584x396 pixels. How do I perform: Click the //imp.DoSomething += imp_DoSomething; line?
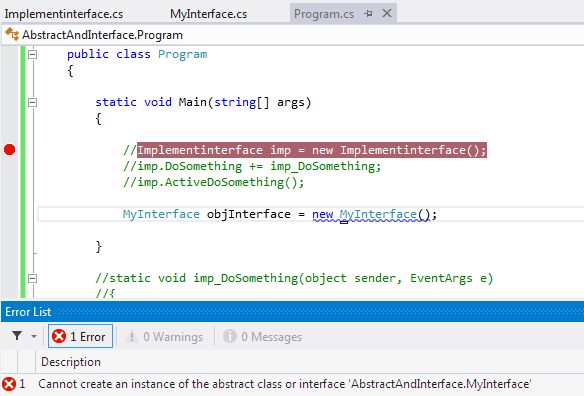(252, 166)
